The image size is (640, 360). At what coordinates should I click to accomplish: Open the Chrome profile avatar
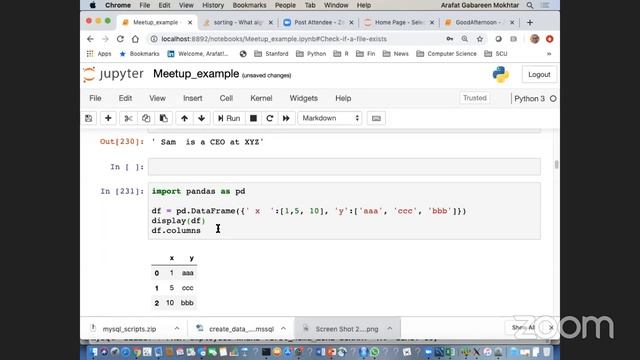coord(534,39)
